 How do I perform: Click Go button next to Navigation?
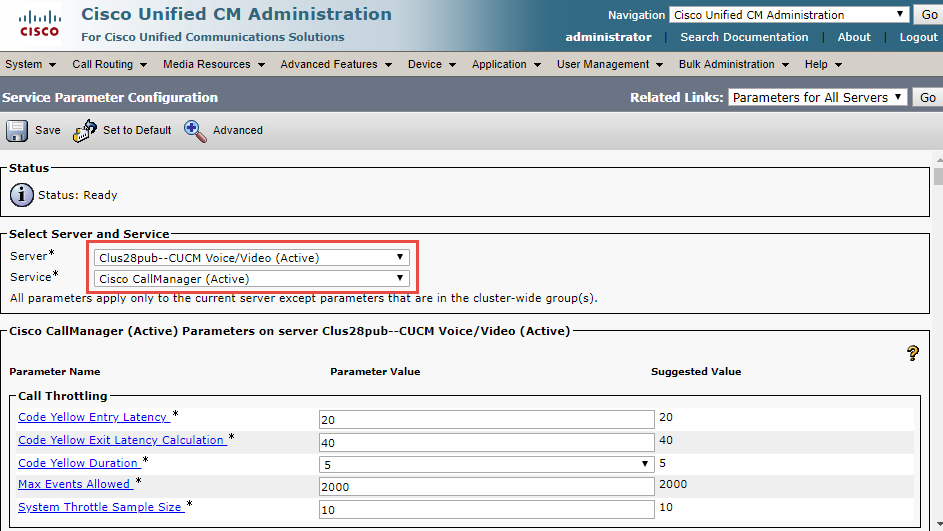pyautogui.click(x=929, y=14)
